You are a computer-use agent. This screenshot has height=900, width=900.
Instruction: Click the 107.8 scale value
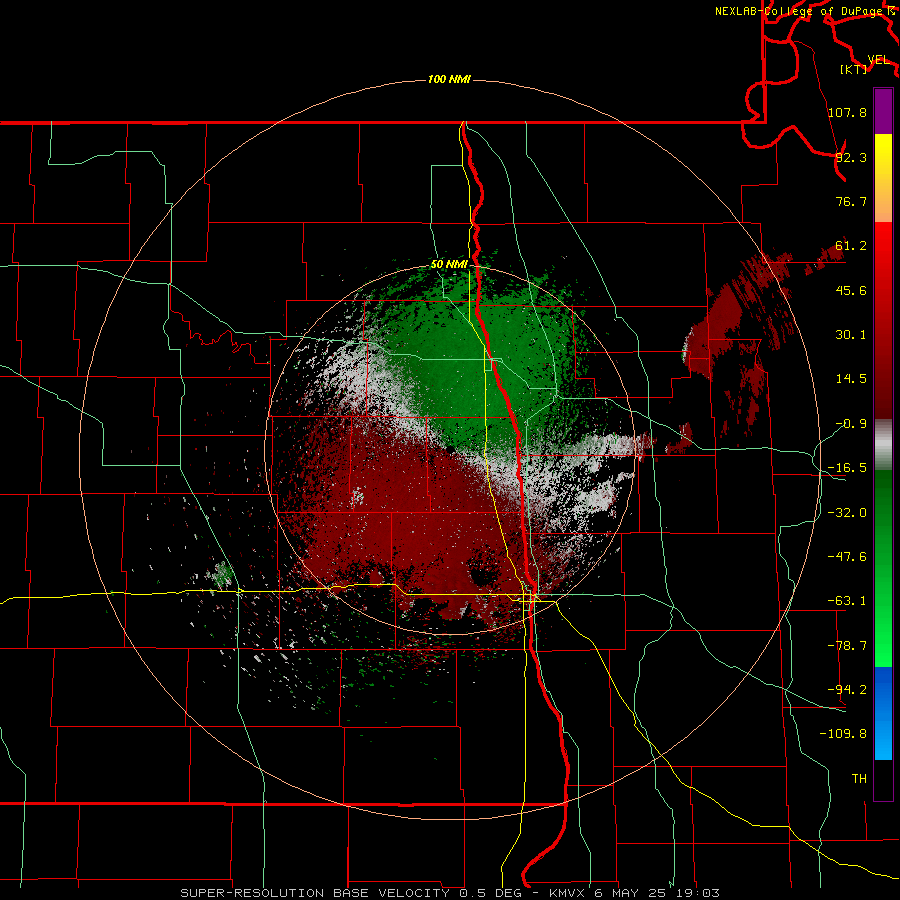[847, 112]
